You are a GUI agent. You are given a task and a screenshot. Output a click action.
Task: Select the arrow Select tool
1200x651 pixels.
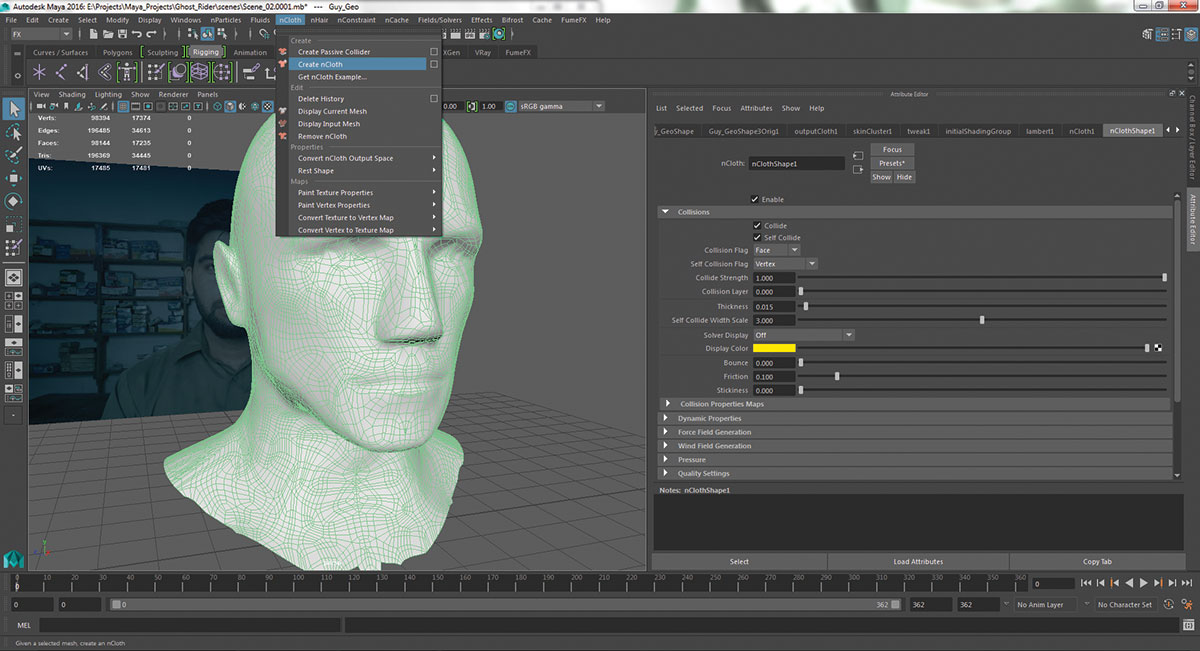pyautogui.click(x=14, y=109)
